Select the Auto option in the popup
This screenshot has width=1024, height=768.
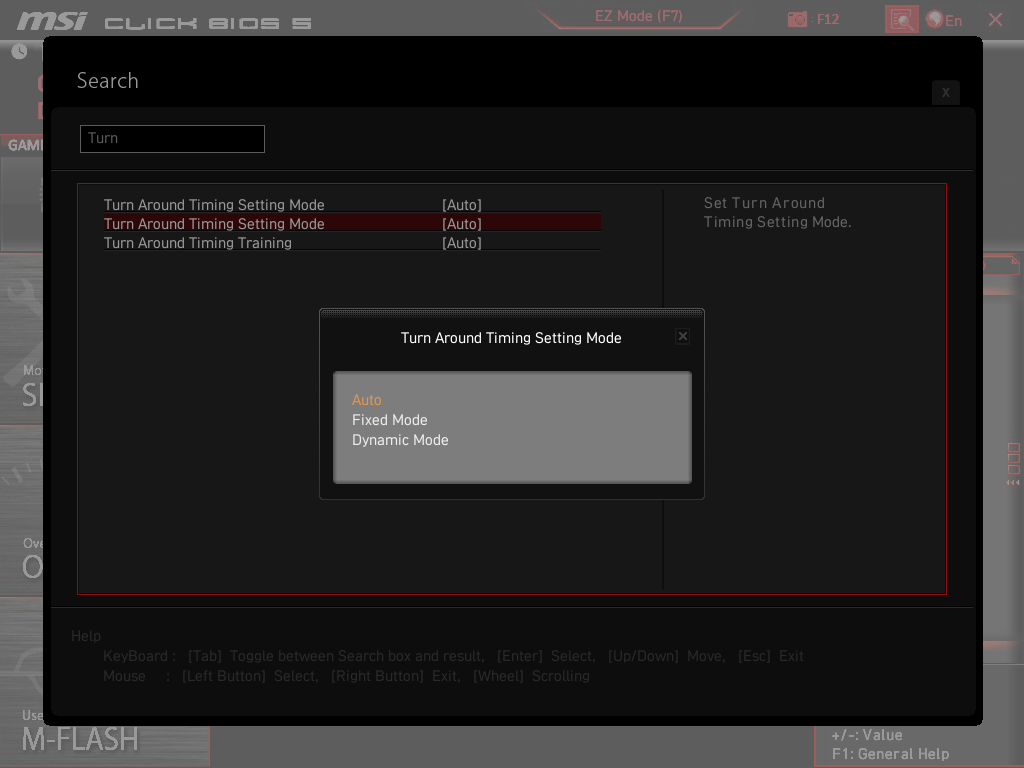(x=366, y=400)
